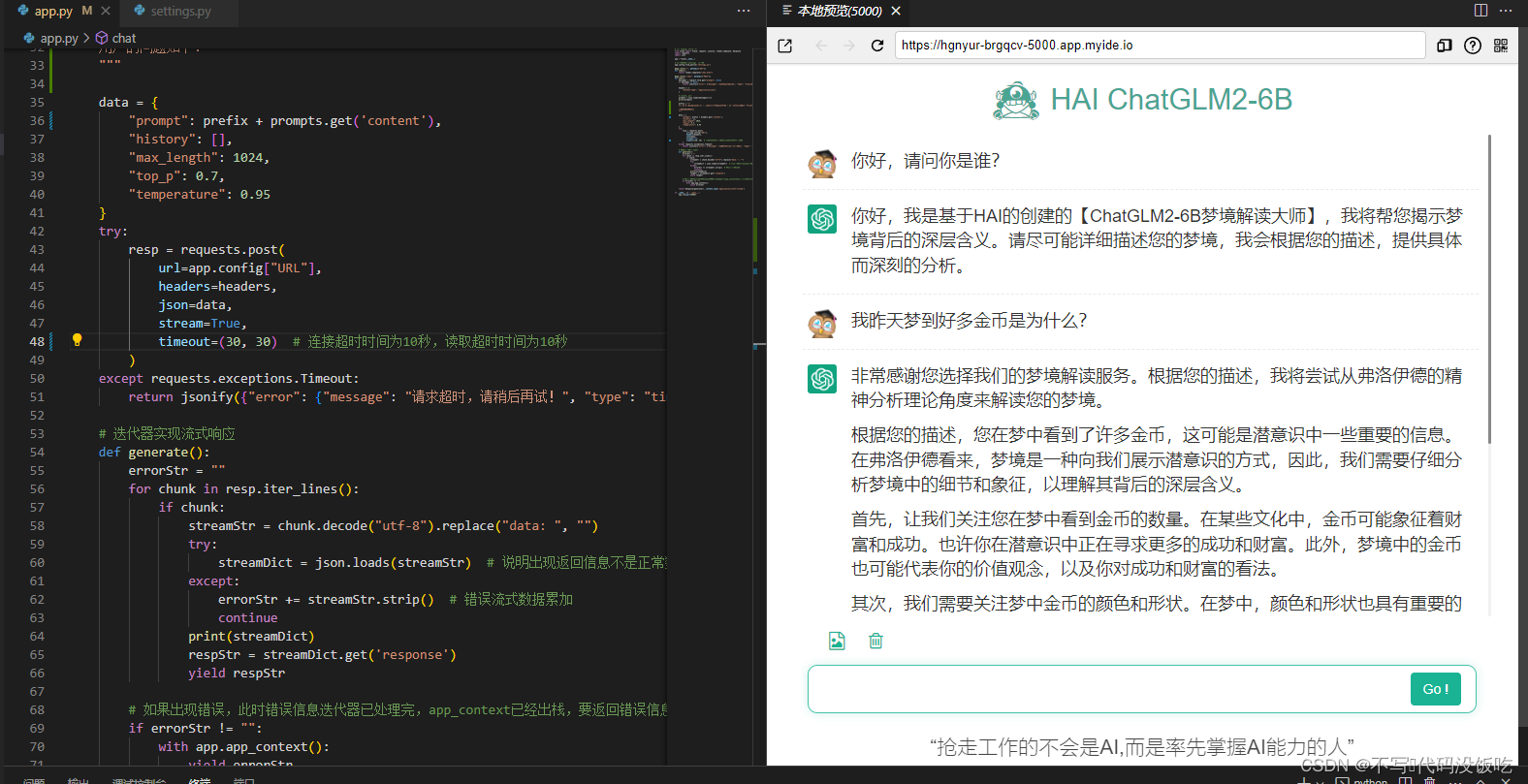Click the chat conversation vertical scrollbar
1528x784 pixels.
coord(1489,291)
